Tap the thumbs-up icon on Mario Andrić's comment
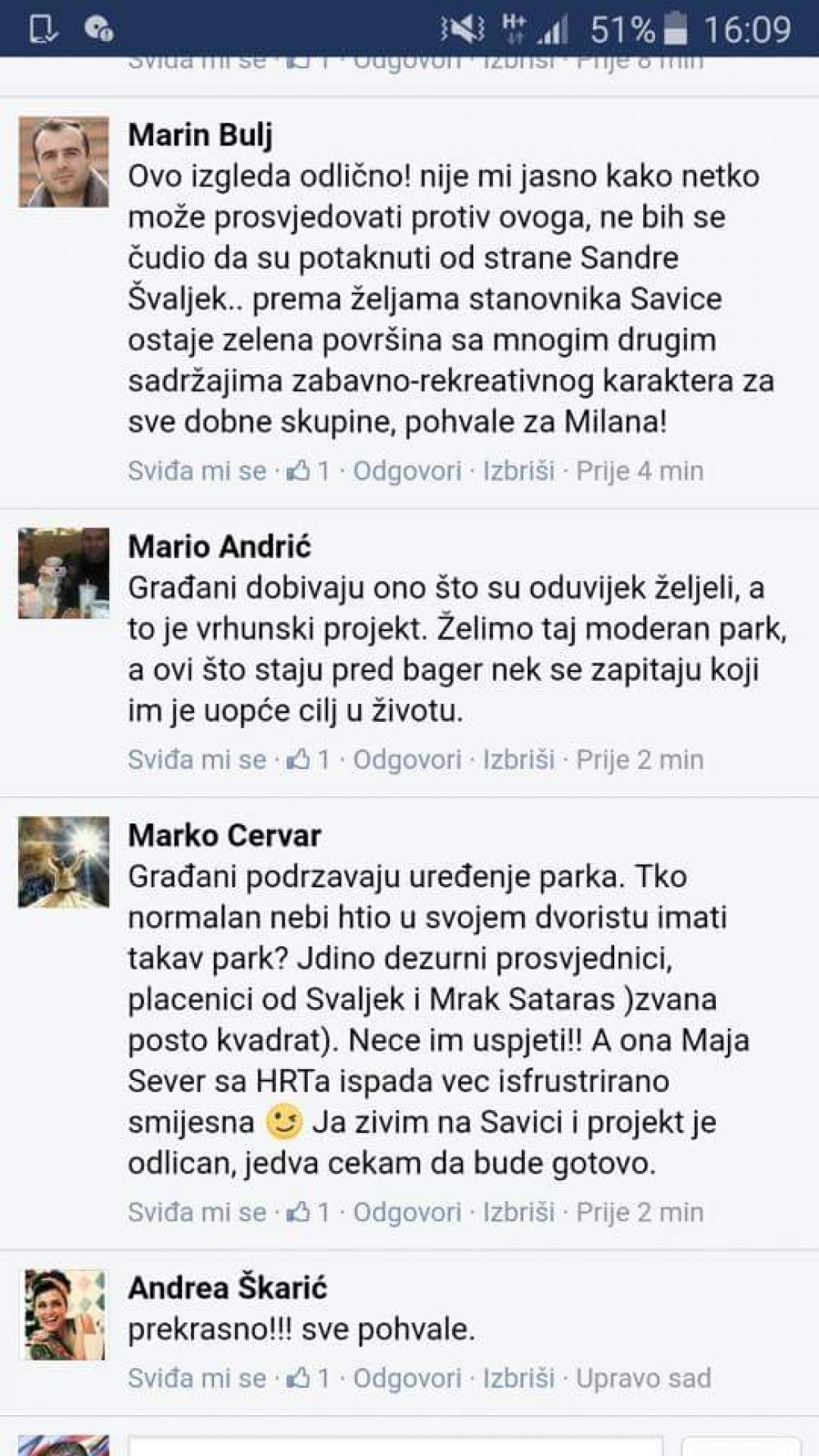The width and height of the screenshot is (819, 1456). point(298,760)
